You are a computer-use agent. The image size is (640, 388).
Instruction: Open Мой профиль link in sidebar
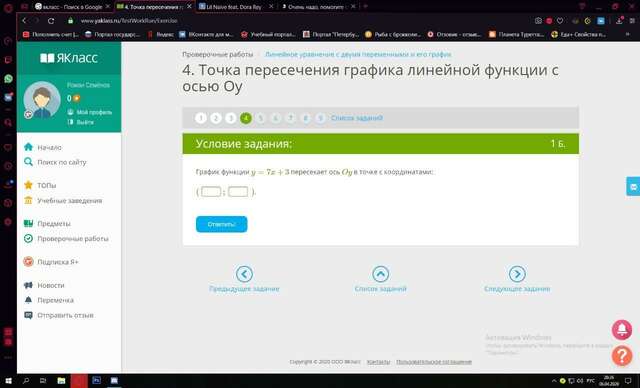(x=94, y=112)
